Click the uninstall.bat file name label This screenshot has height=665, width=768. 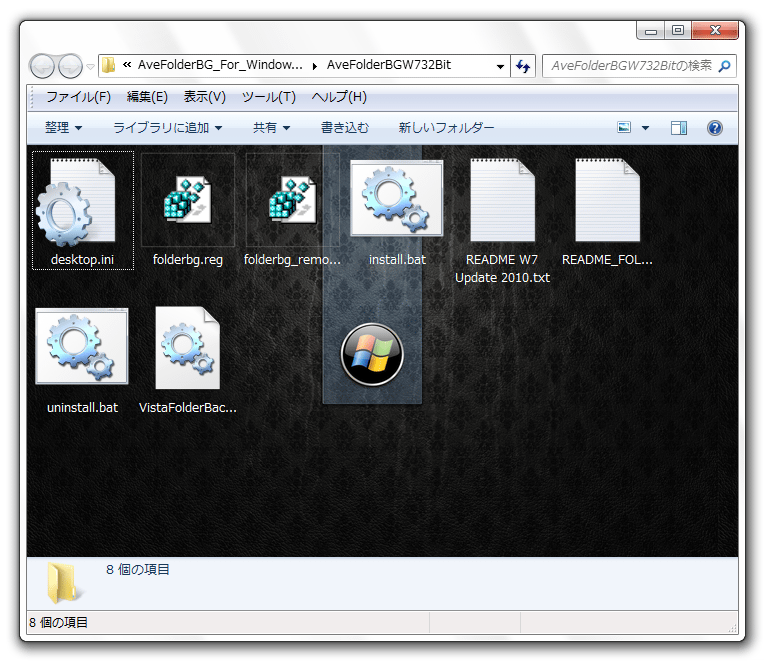coord(82,407)
